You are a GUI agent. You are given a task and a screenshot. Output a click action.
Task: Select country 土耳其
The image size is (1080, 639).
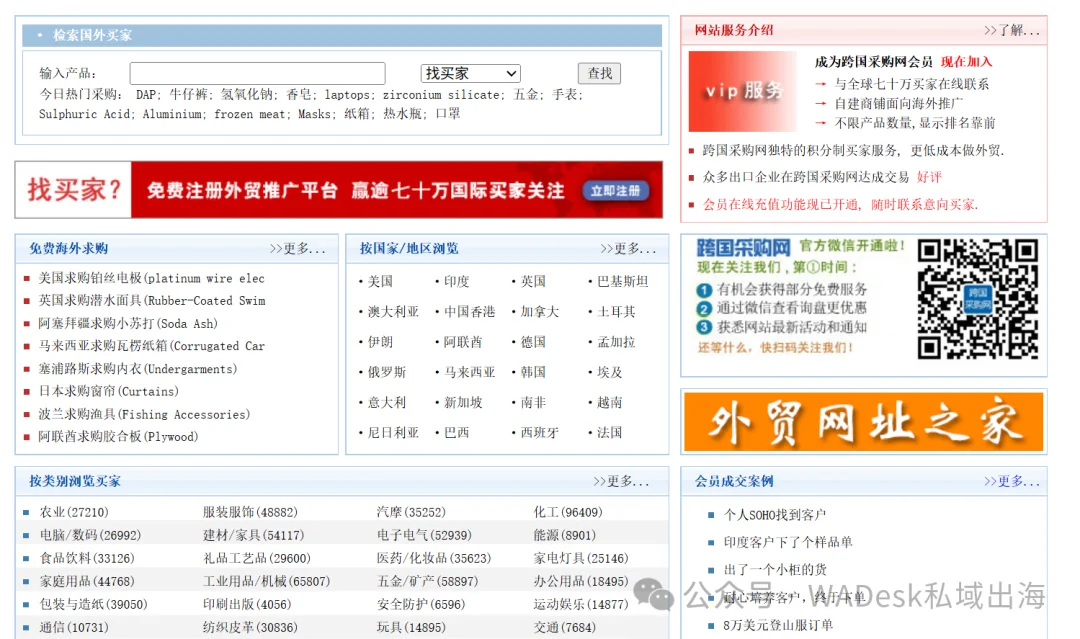[x=616, y=312]
